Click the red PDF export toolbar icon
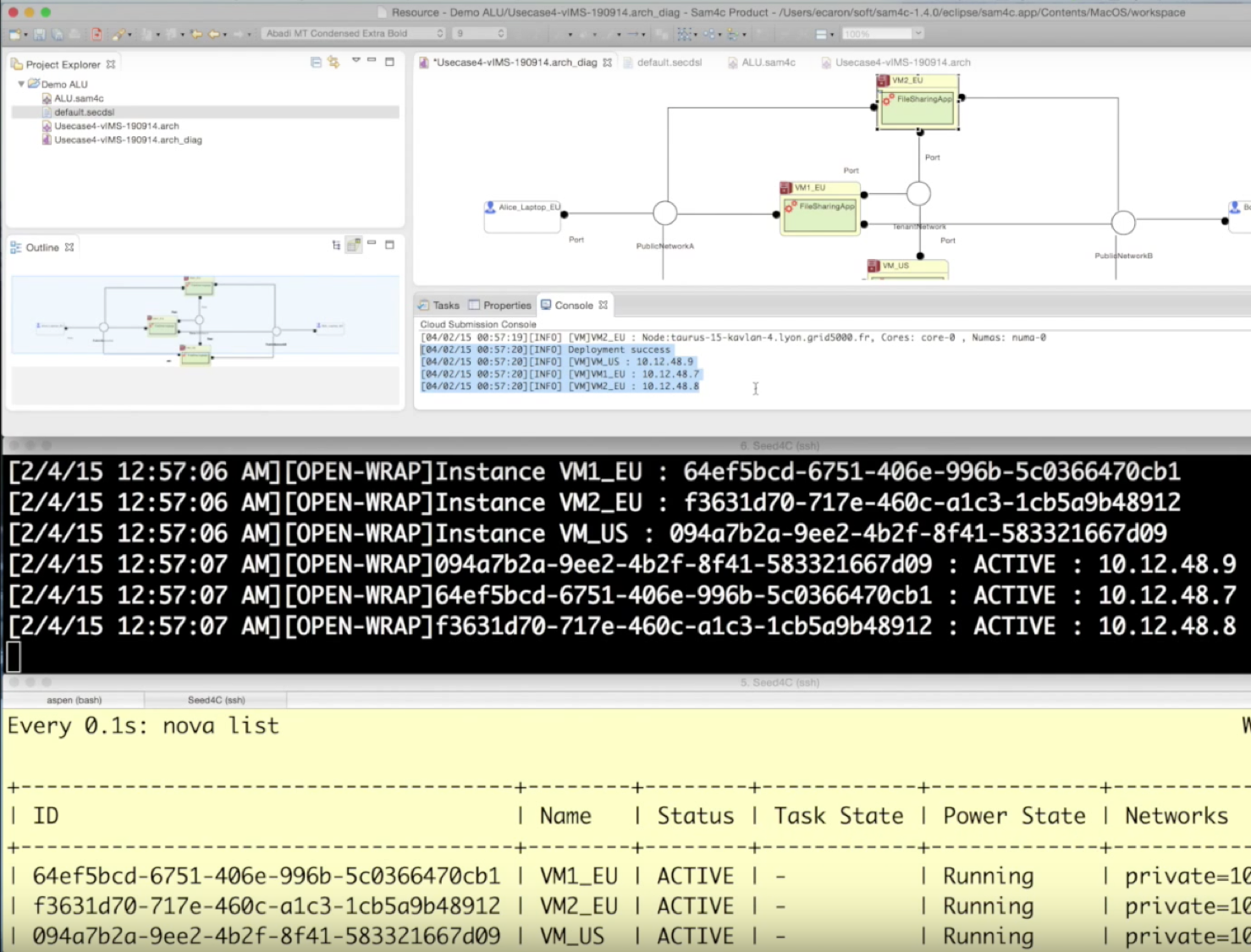Viewport: 1251px width, 952px height. pos(96,34)
